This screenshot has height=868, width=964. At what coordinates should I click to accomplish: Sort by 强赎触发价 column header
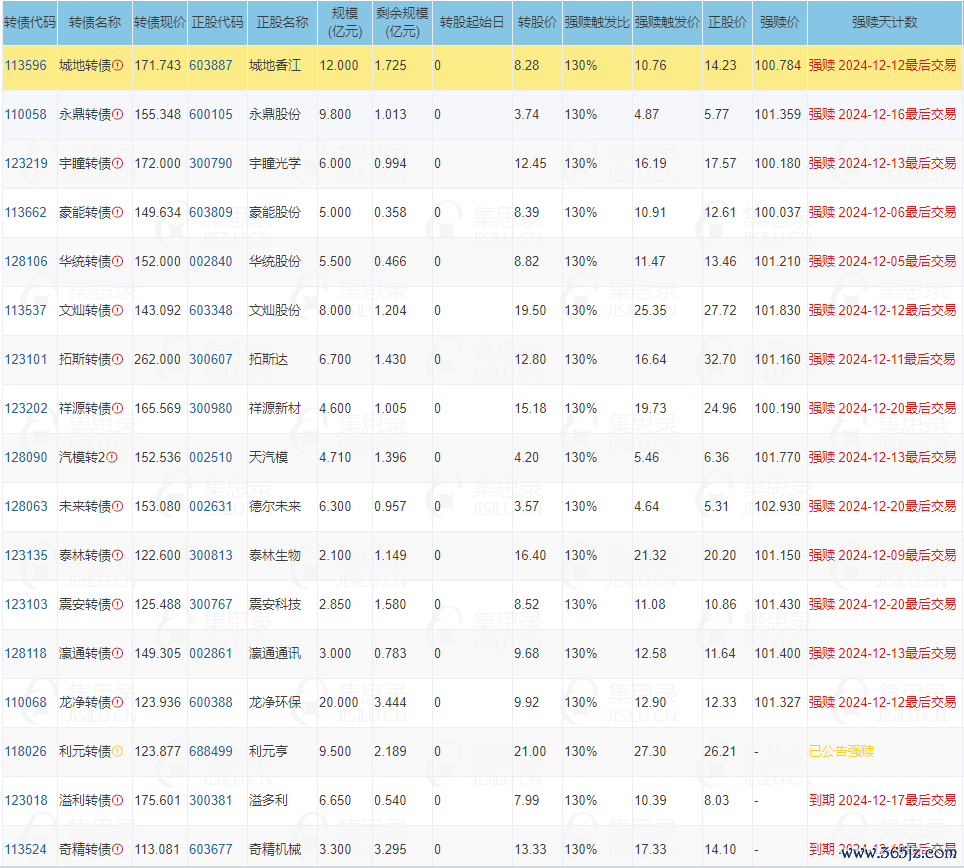(667, 22)
